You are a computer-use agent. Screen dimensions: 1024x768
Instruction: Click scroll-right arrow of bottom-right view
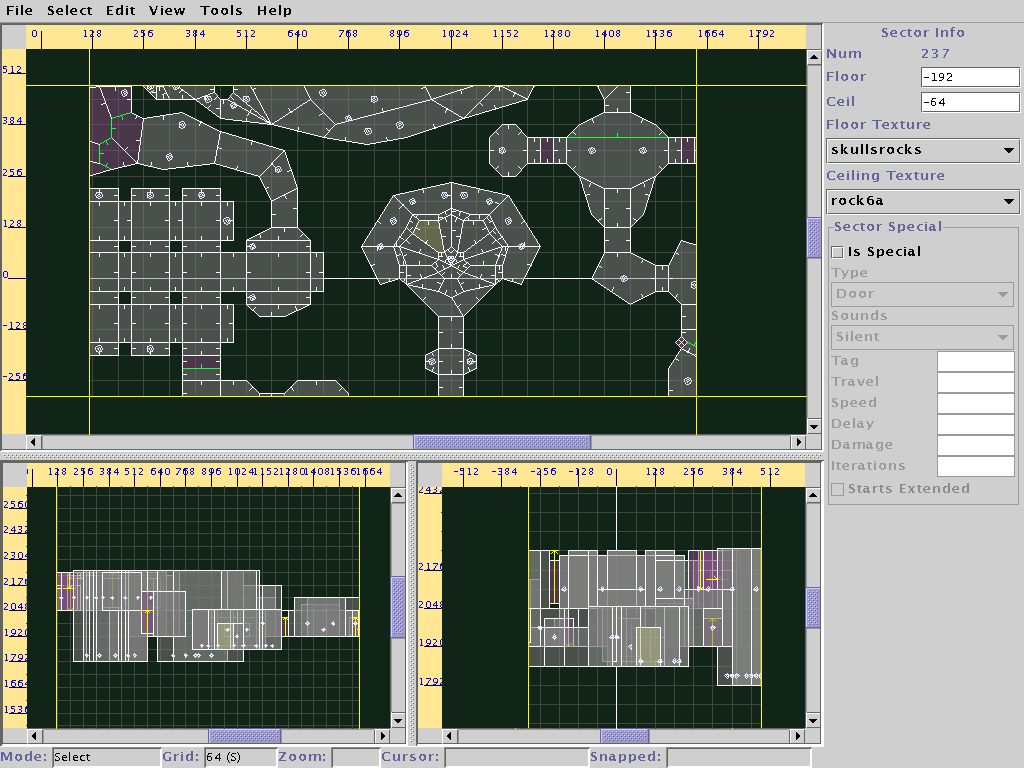(x=798, y=736)
